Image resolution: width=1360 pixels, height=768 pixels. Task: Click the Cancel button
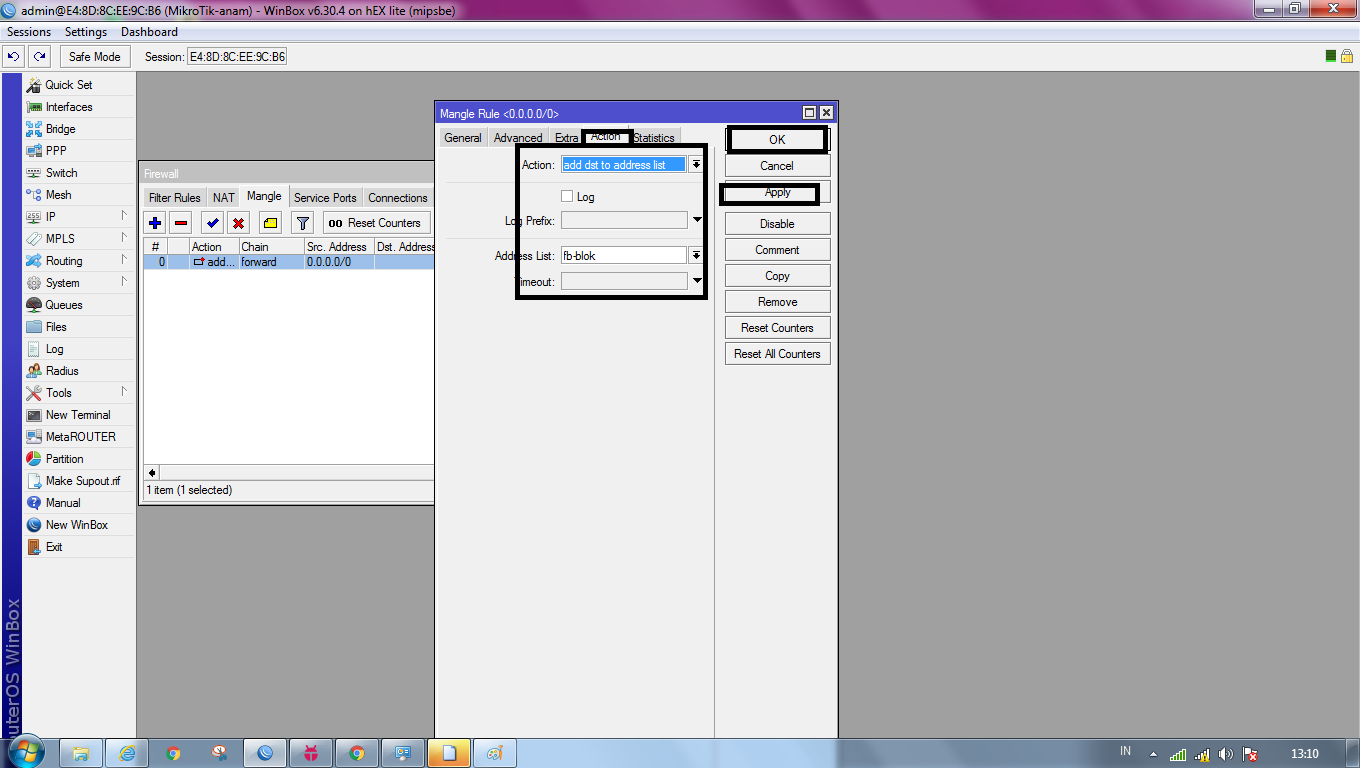point(777,166)
